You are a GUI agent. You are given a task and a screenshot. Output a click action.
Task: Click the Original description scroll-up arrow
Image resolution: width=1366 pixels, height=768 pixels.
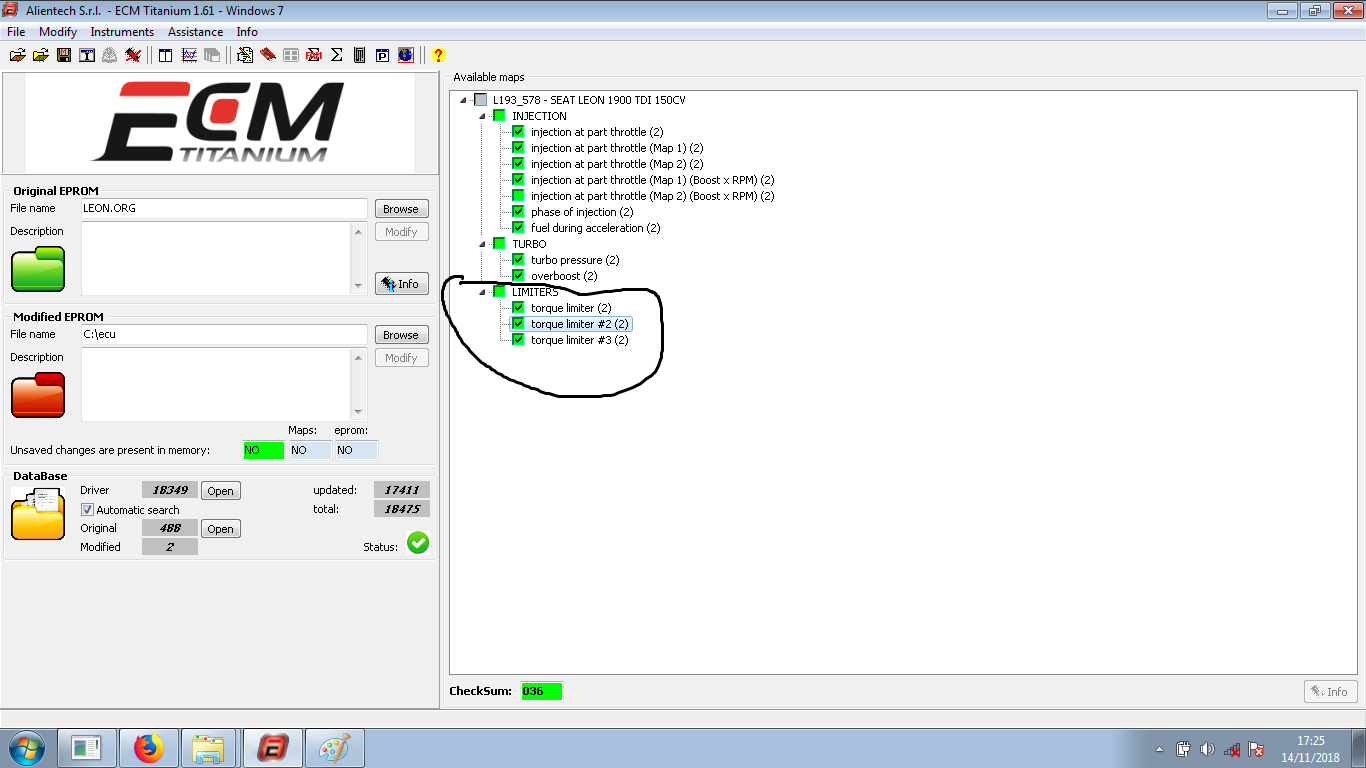point(359,231)
